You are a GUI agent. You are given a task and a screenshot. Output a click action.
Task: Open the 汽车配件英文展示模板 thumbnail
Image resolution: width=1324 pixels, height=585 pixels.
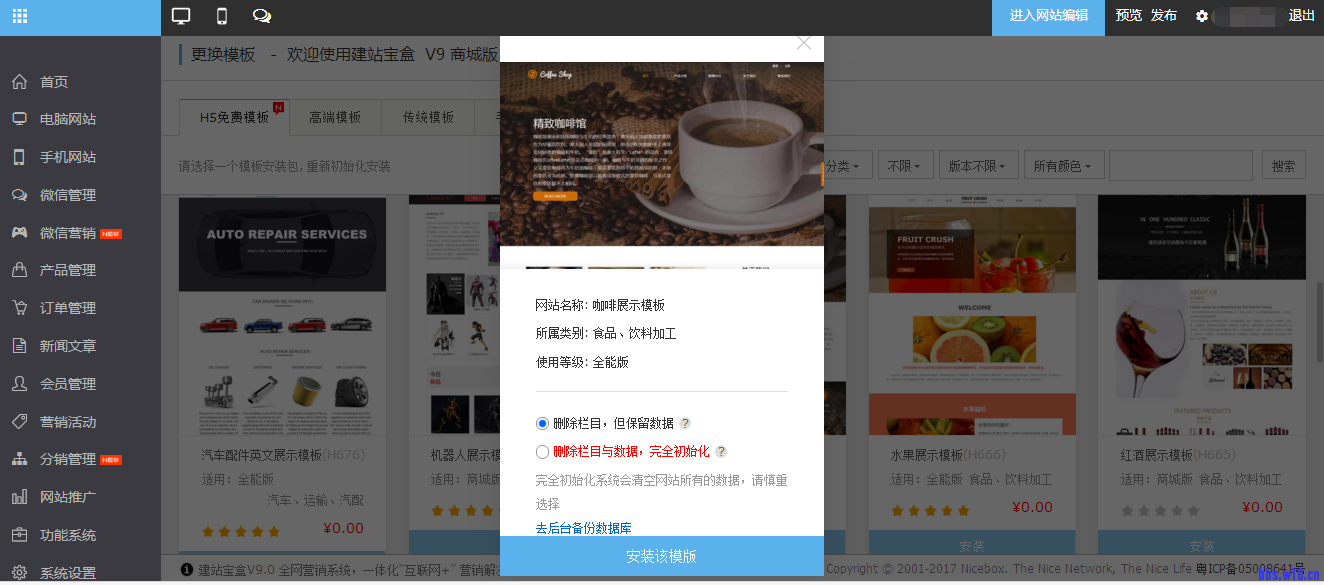click(282, 316)
